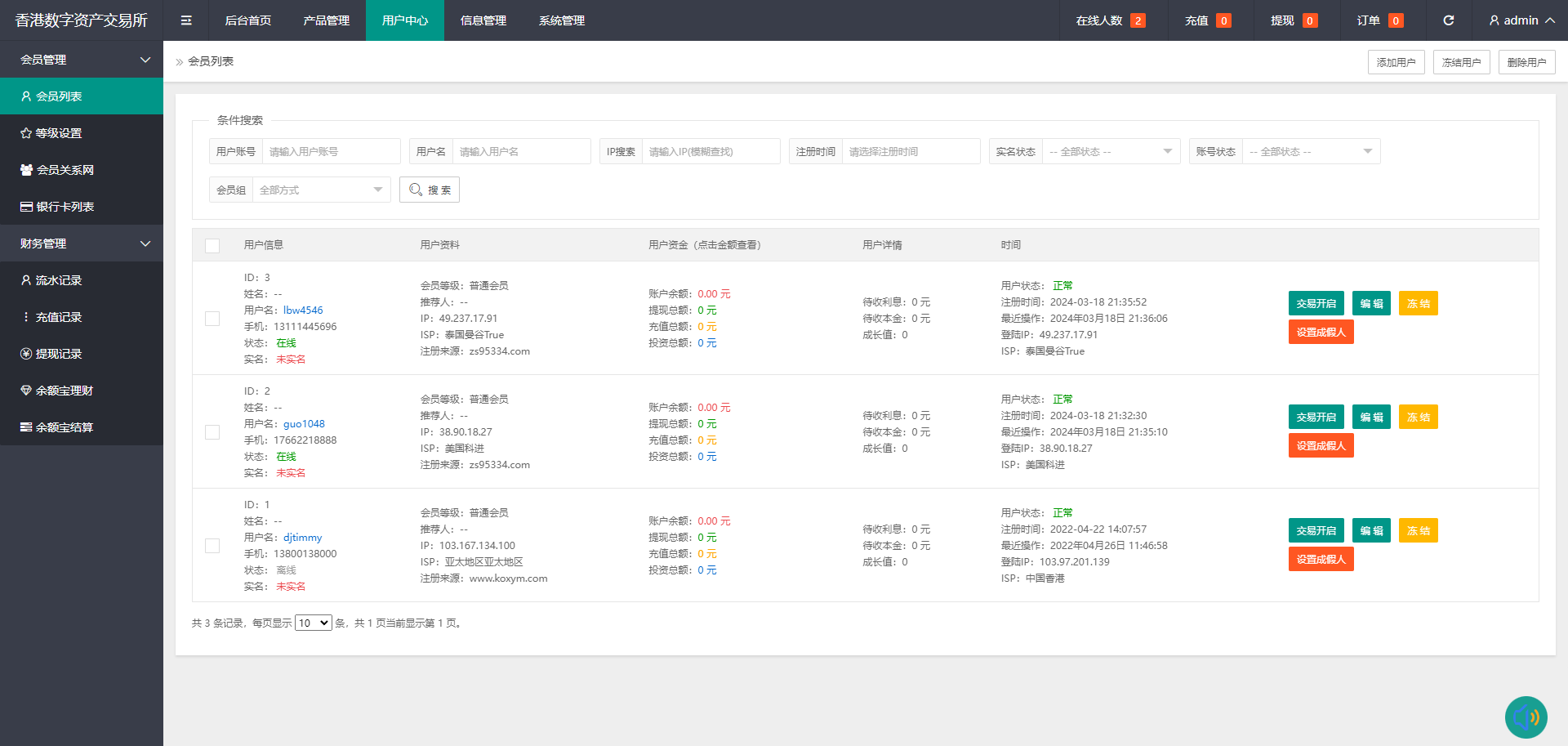Screen dimensions: 1568x746
Task: Click the yen icon for 提现记录
Action: coord(26,354)
